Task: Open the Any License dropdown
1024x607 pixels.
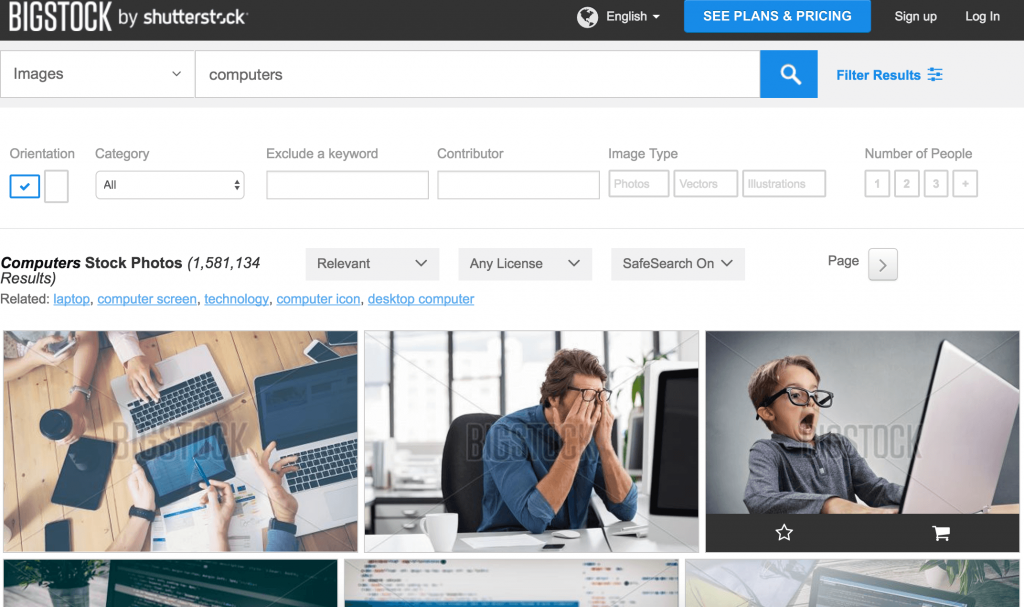Action: coord(525,263)
